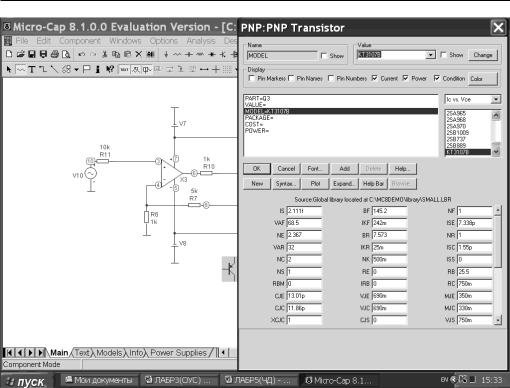Screen dimensions: 510x388
Task: Click the IS parameter field
Action: (x=304, y=211)
